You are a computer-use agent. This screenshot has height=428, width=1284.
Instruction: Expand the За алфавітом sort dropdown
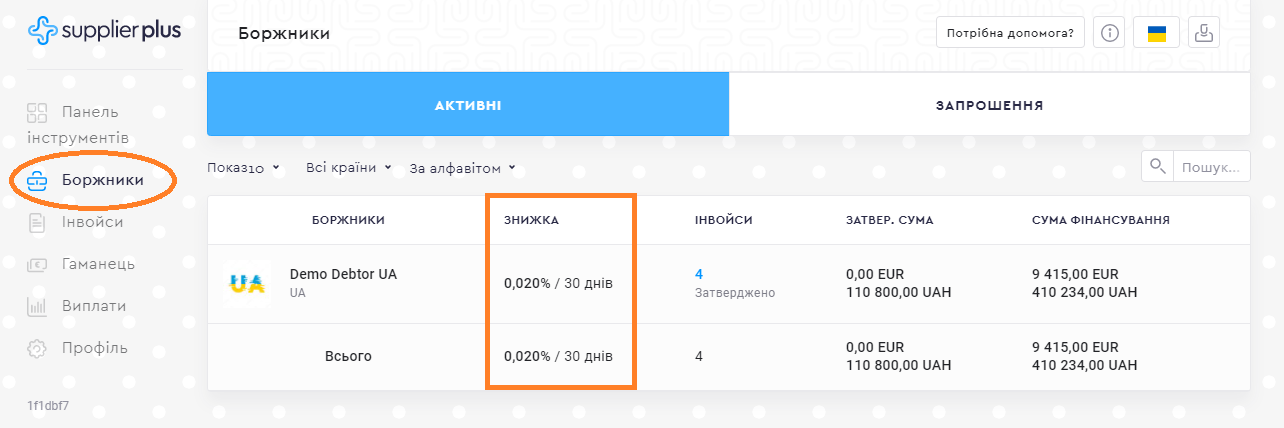pyautogui.click(x=462, y=168)
